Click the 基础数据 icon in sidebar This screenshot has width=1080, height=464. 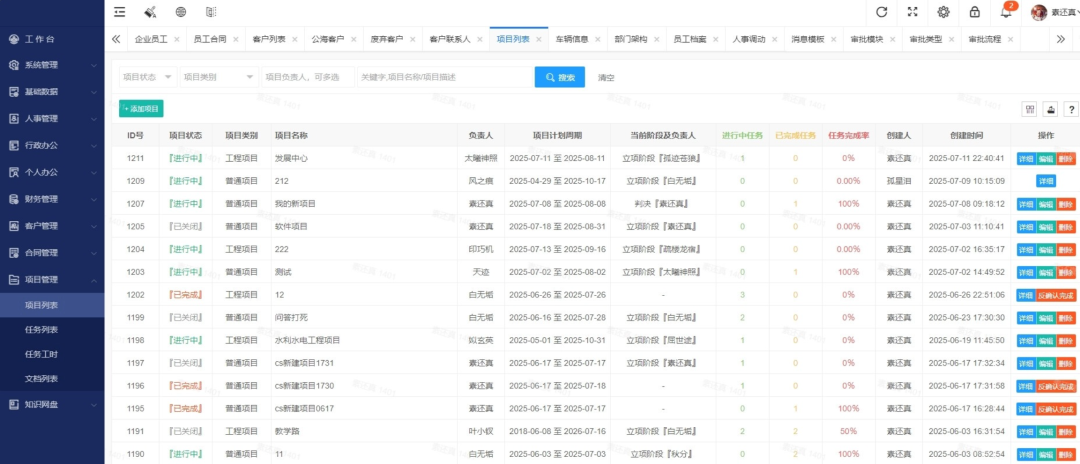[x=14, y=92]
